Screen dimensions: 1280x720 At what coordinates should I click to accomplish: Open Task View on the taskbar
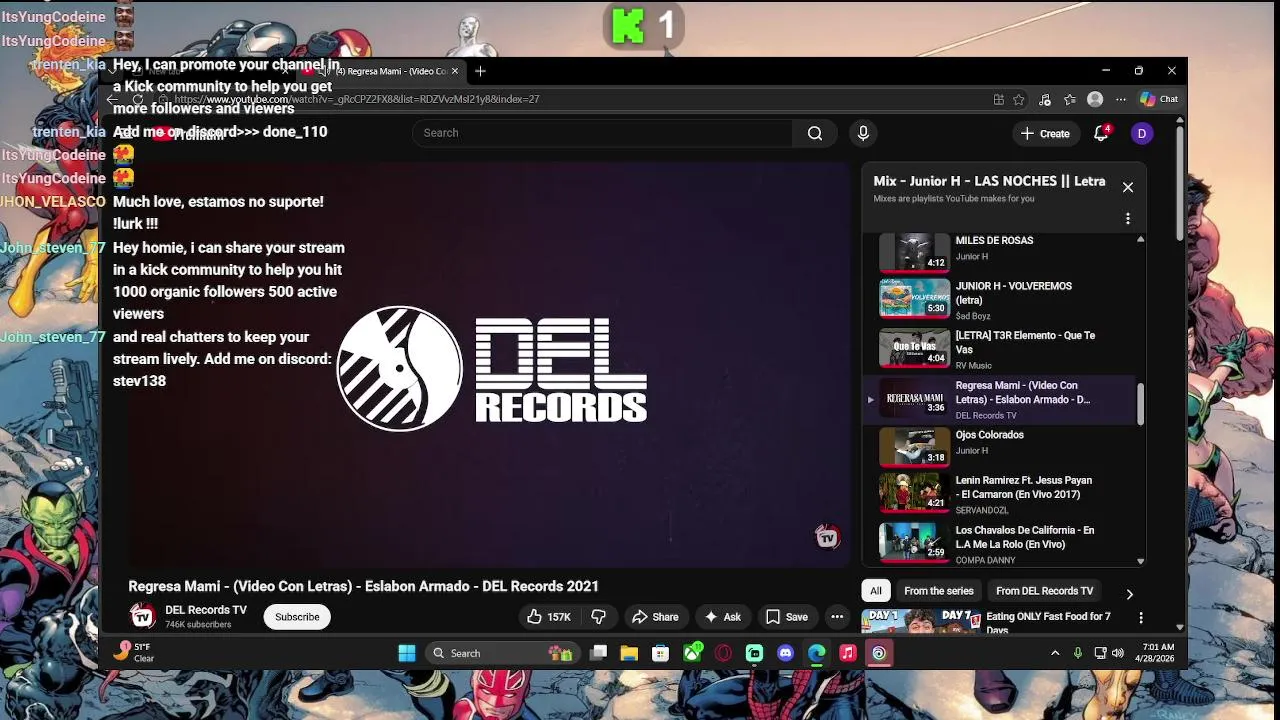[x=598, y=653]
